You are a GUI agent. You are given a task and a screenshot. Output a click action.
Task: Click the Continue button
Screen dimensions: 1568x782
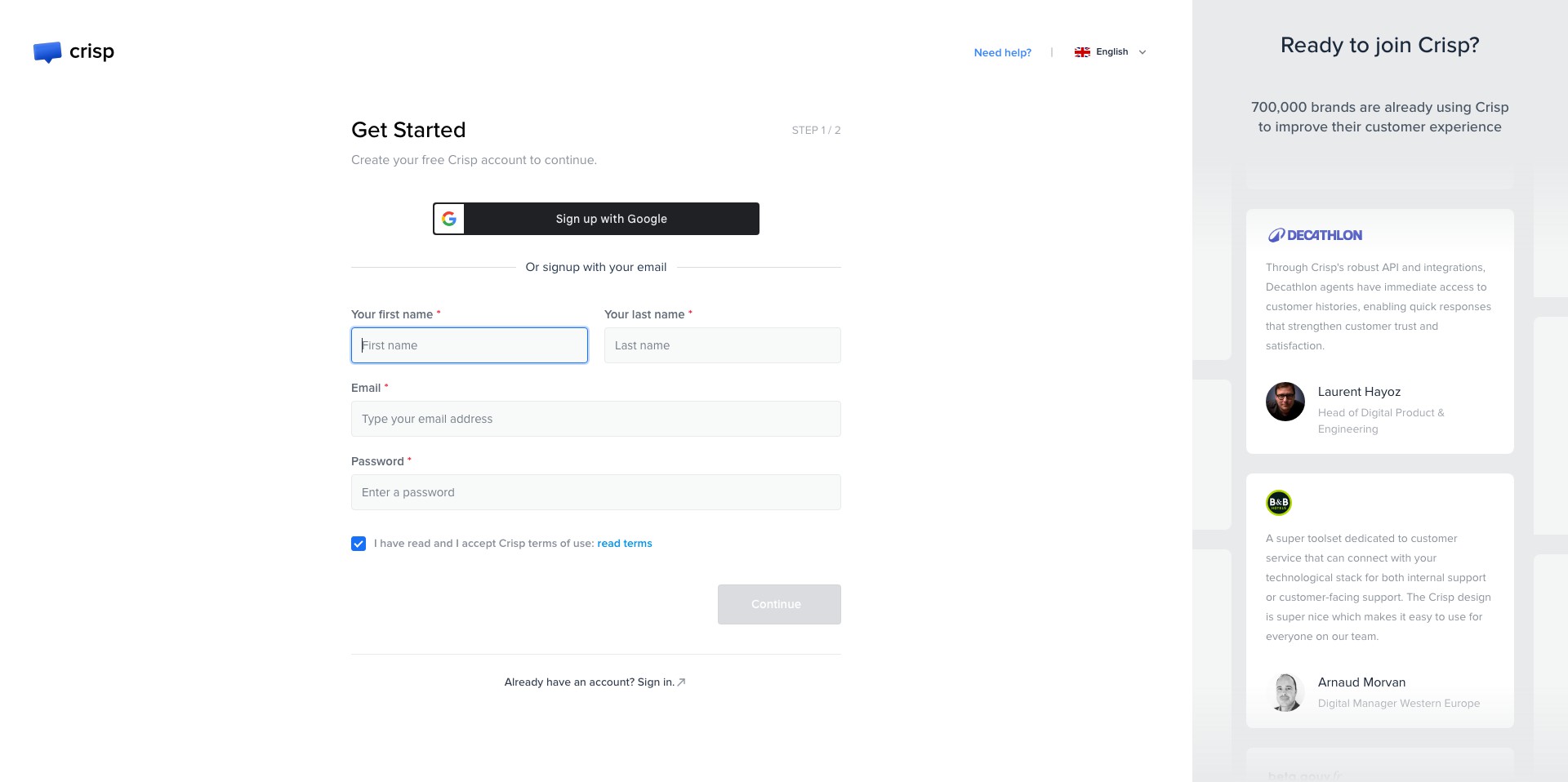coord(779,604)
